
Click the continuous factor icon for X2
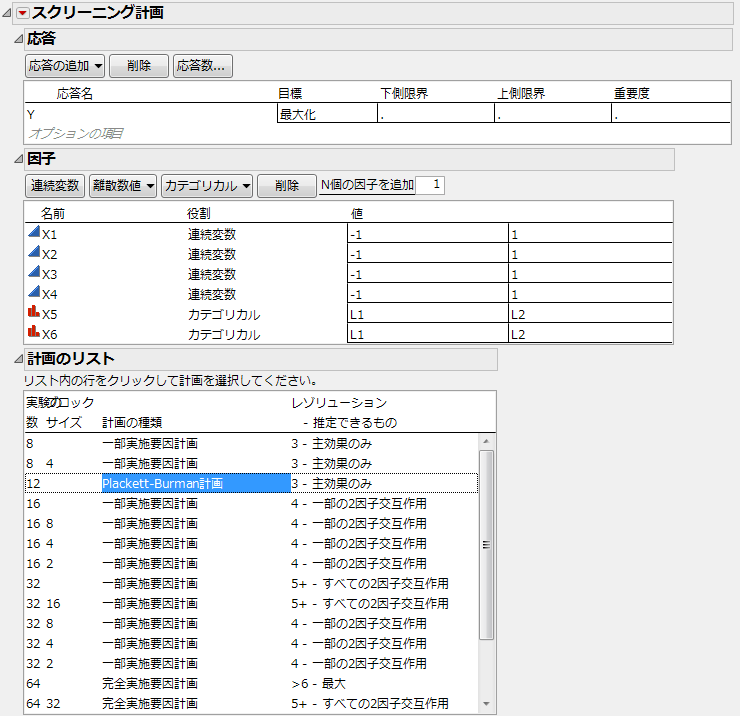pos(33,254)
